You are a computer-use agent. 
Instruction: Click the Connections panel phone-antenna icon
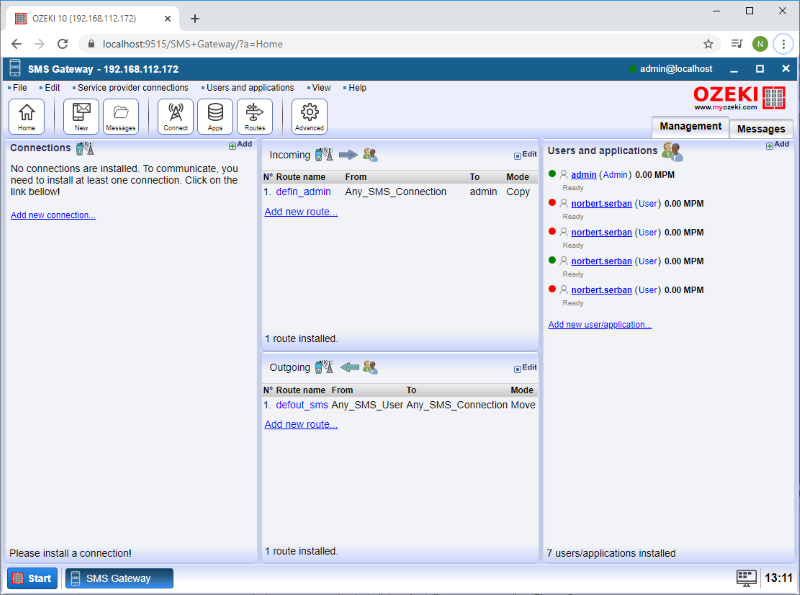(x=85, y=148)
